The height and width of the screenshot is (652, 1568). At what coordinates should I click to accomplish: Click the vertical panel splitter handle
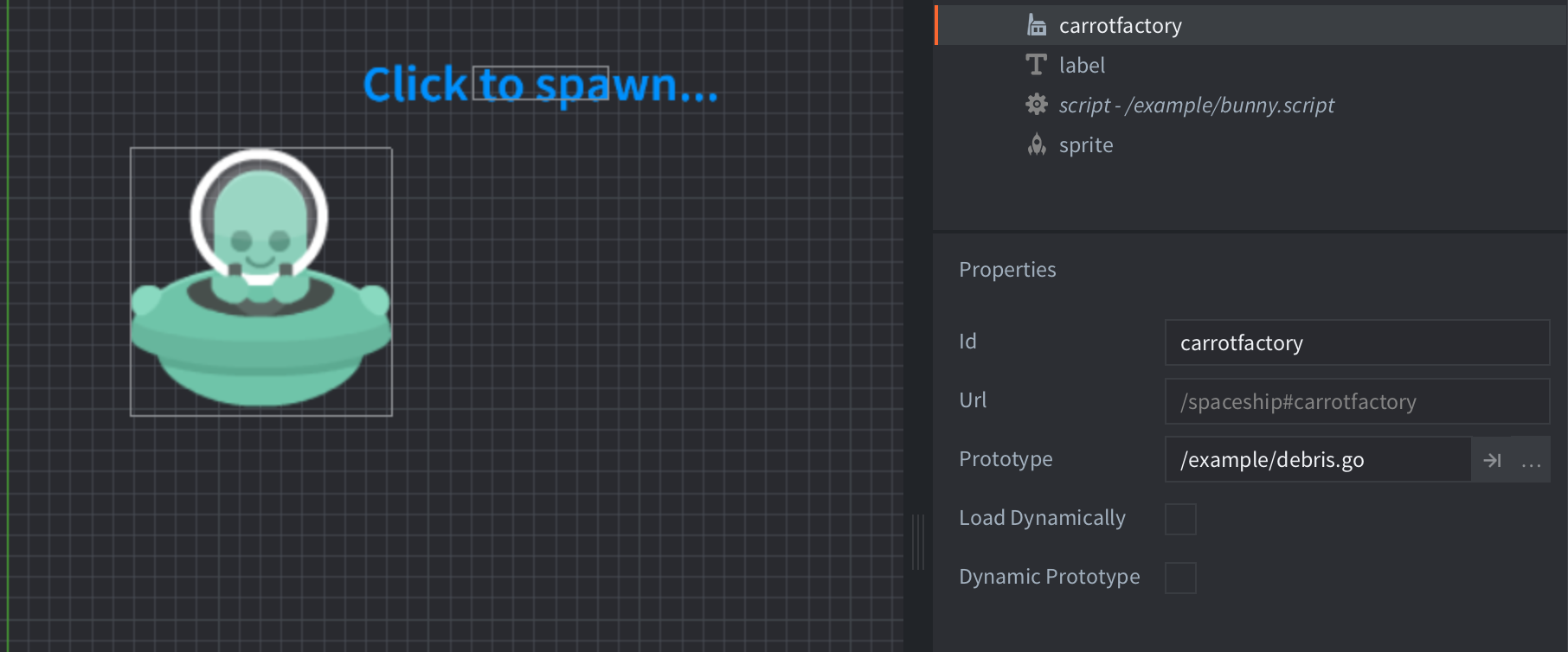click(918, 541)
